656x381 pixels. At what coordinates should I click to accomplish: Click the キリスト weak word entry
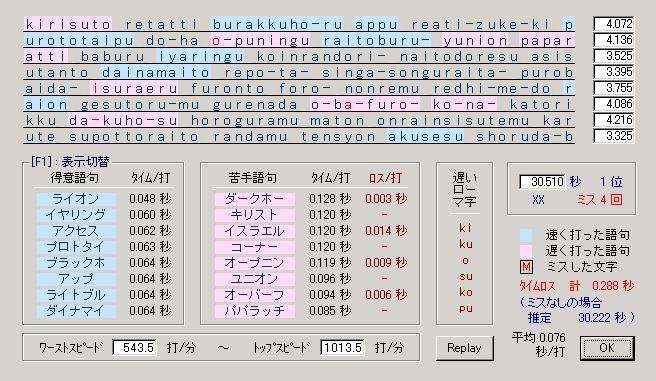(x=254, y=215)
